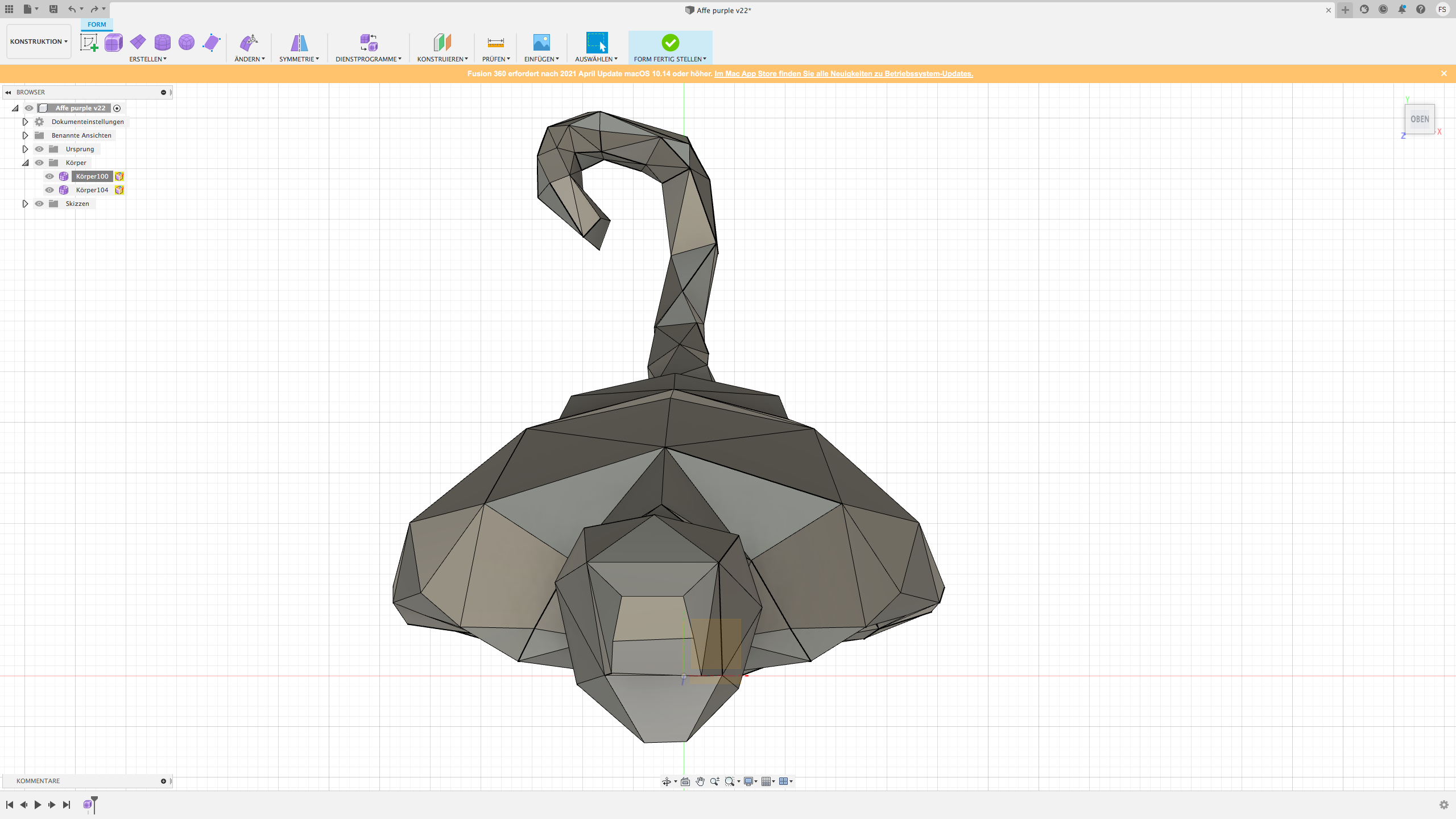Open a new design tab with plus
Image resolution: width=1456 pixels, height=819 pixels.
(1345, 10)
